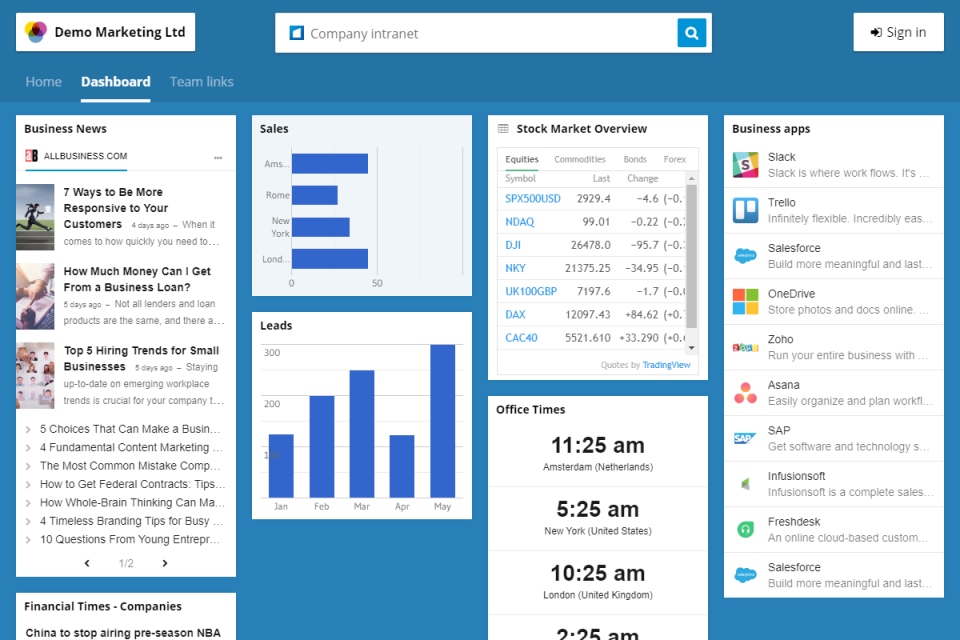Click the intranet icon in search box
The height and width of the screenshot is (640, 960).
297,33
